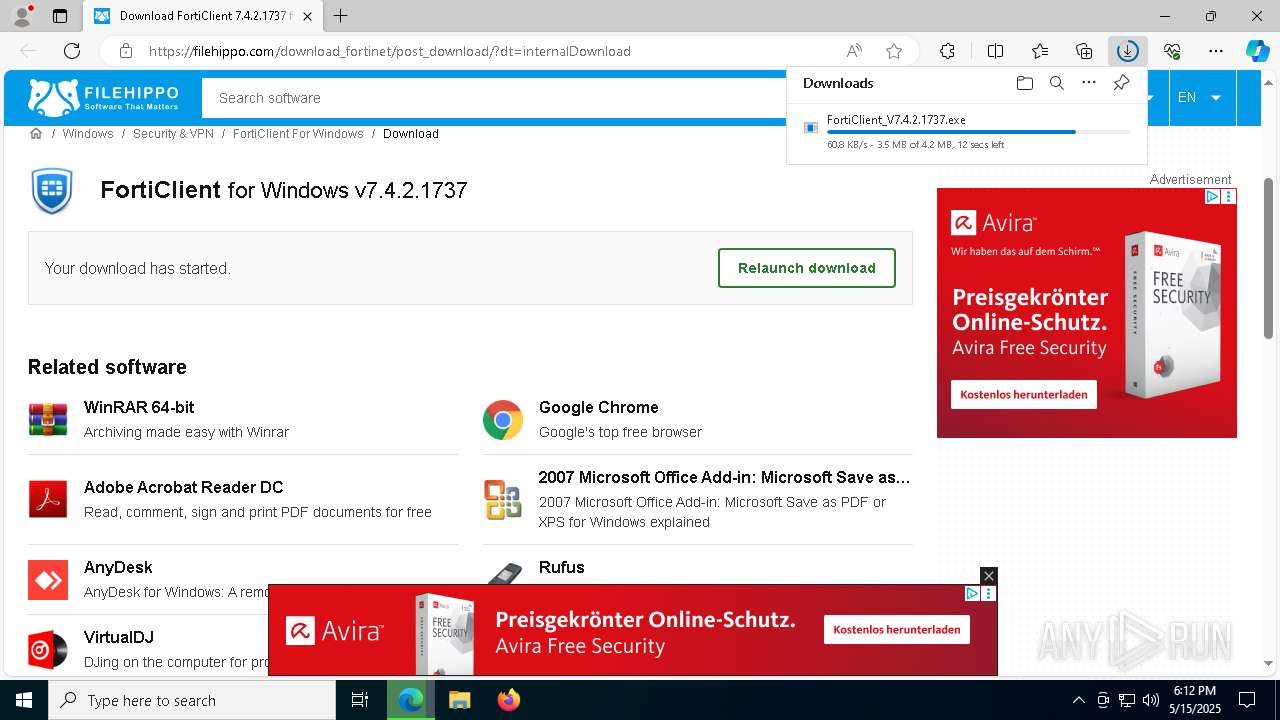
Task: Open WinRAR 64-bit software link
Action: (x=139, y=407)
